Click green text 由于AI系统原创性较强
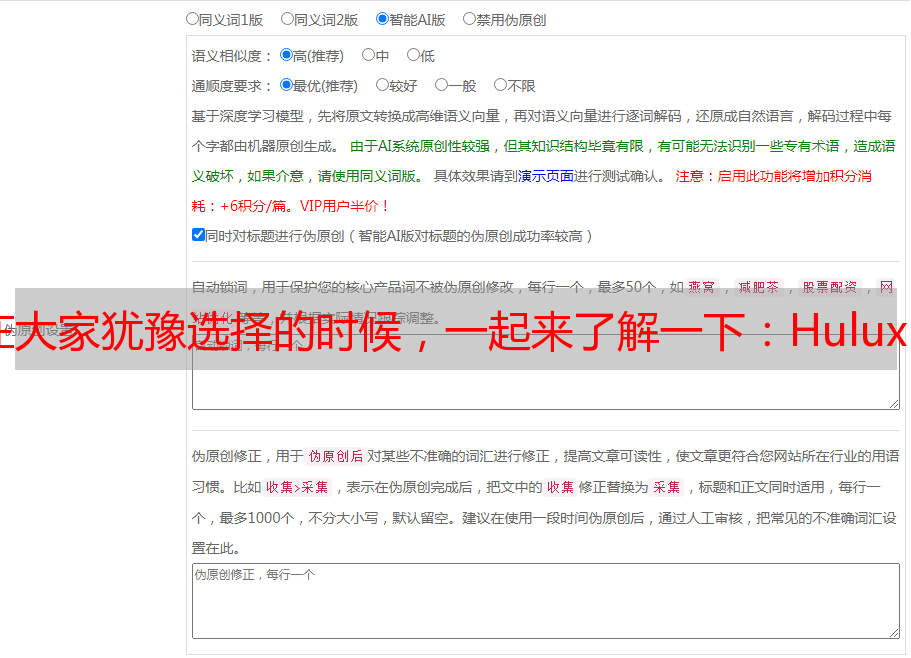Viewport: 911px width, 658px height. point(419,146)
